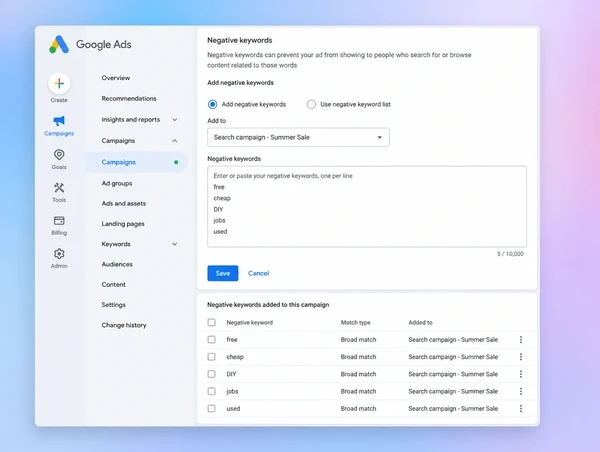Open the Goals sidebar icon
The height and width of the screenshot is (452, 600).
59,155
